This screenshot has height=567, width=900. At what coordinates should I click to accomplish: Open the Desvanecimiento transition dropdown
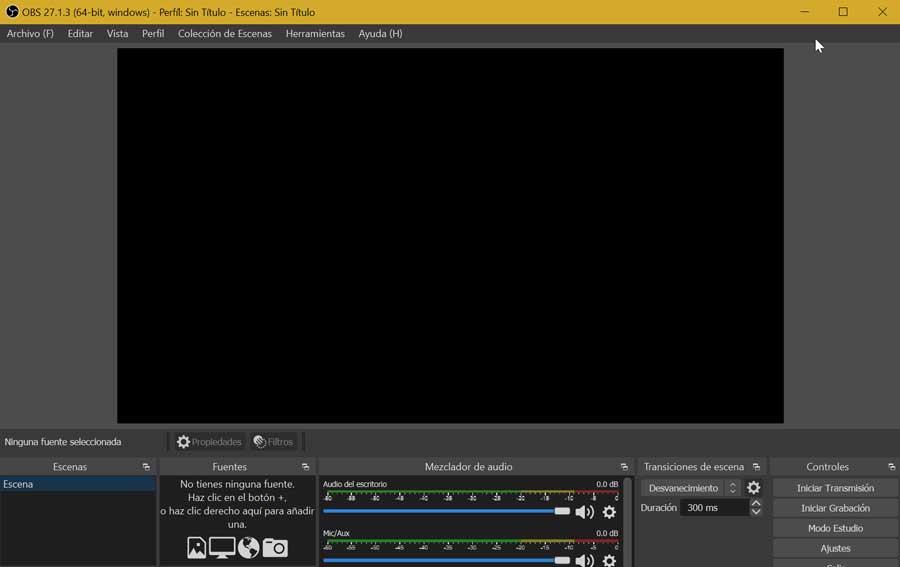pos(690,488)
